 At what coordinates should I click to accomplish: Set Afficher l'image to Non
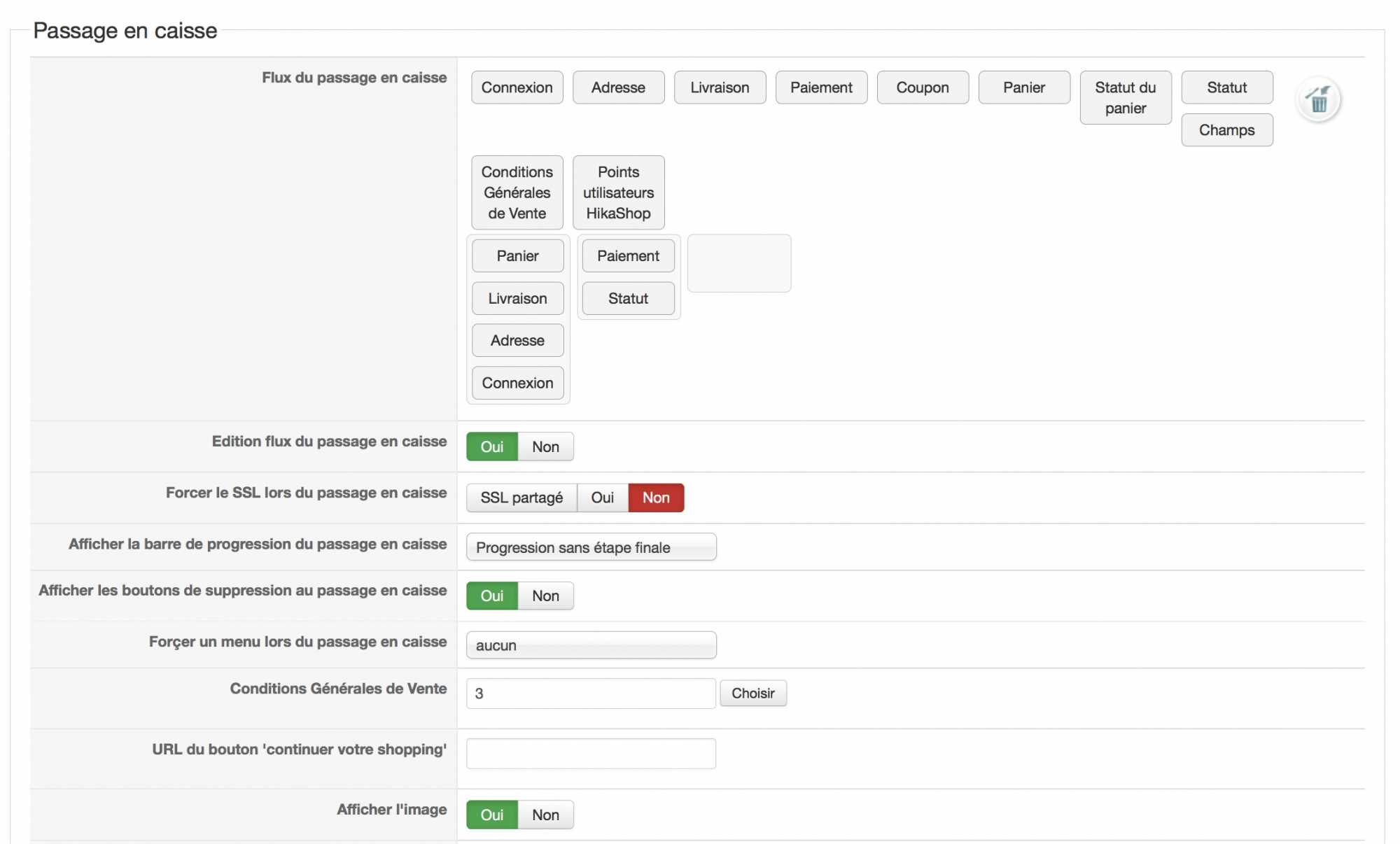point(545,815)
